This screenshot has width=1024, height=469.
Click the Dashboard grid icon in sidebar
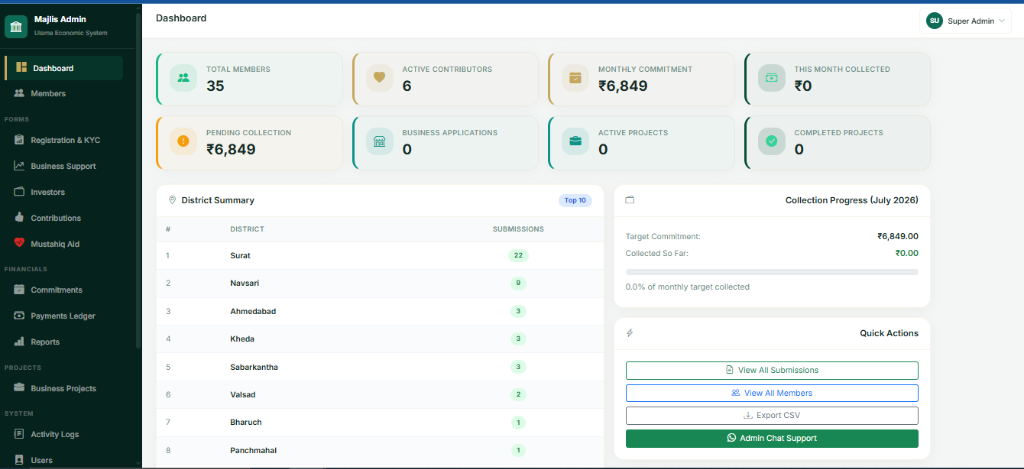coord(22,68)
